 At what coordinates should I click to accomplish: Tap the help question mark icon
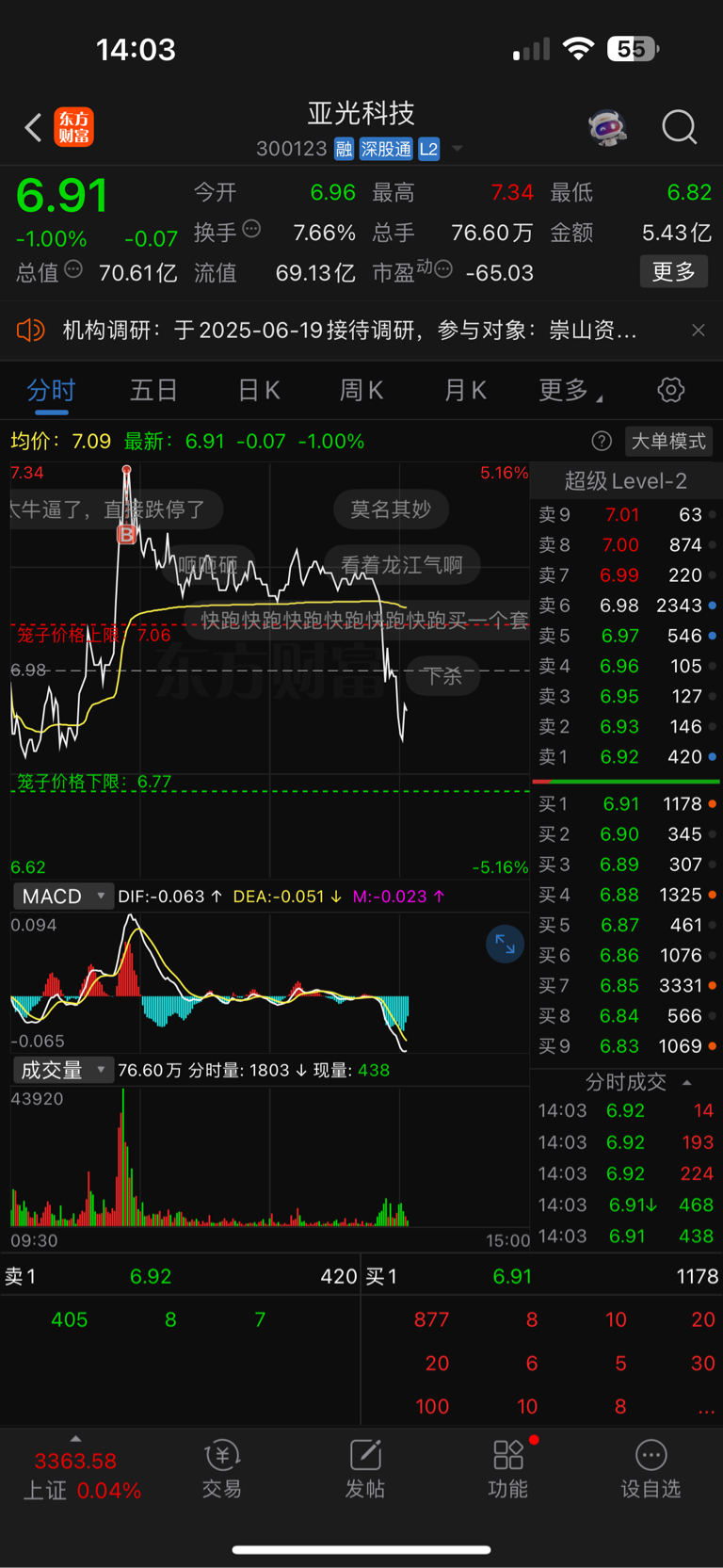[602, 441]
